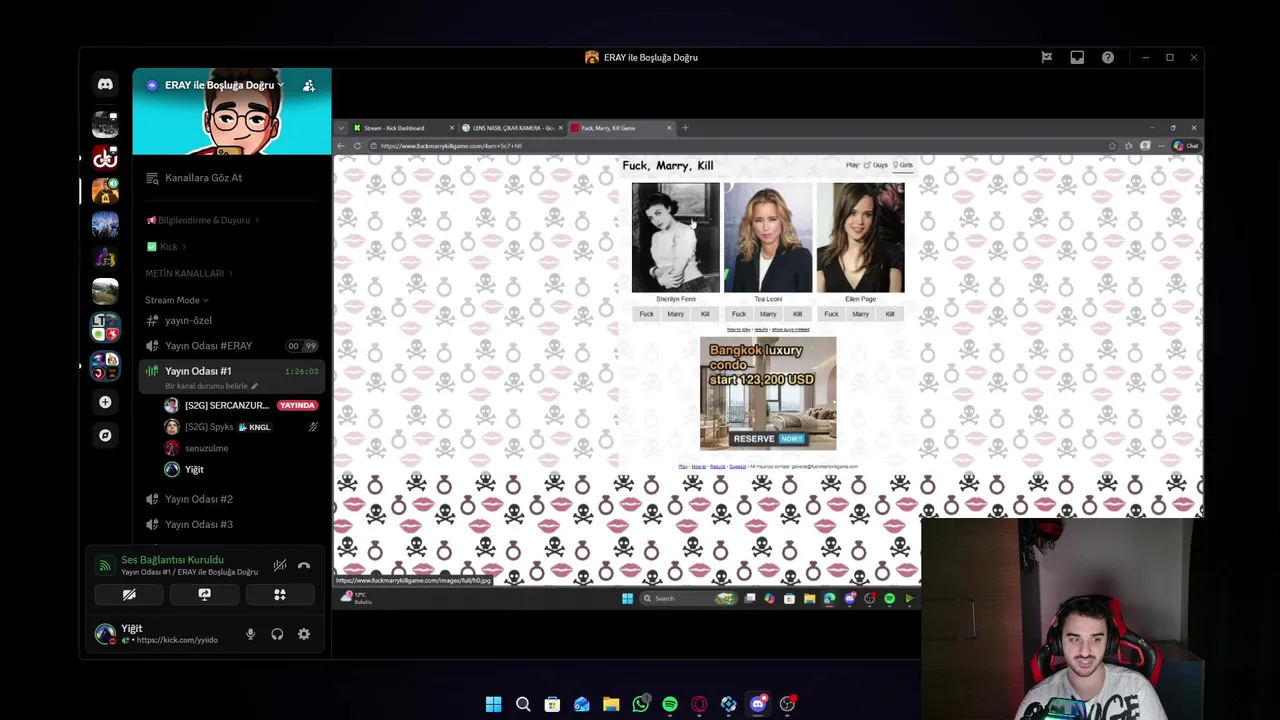This screenshot has height=720, width=1280.
Task: Click Bir kanal durumu belirle status edit
Action: coord(211,386)
